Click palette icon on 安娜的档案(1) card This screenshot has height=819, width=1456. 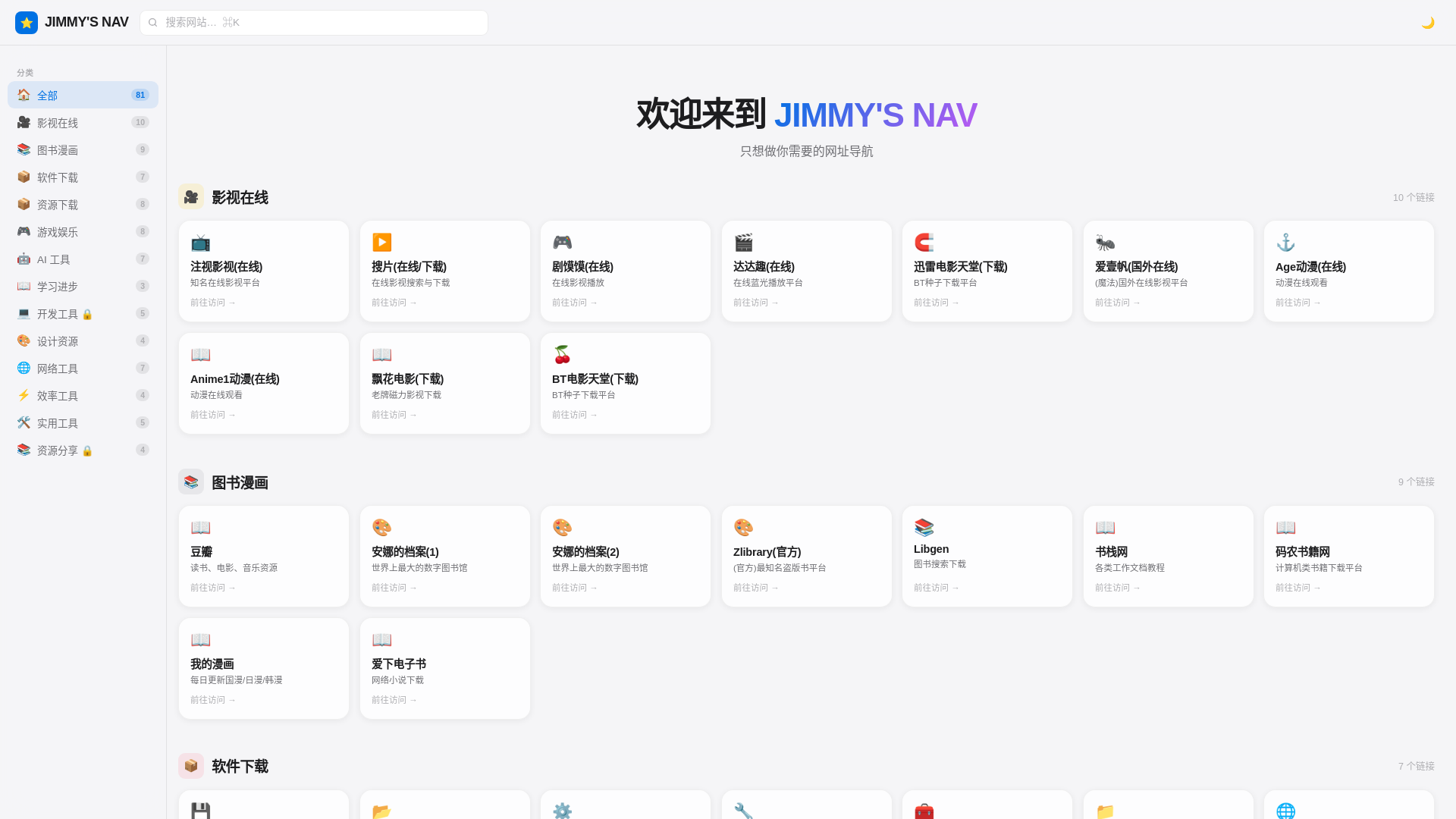pos(381,528)
